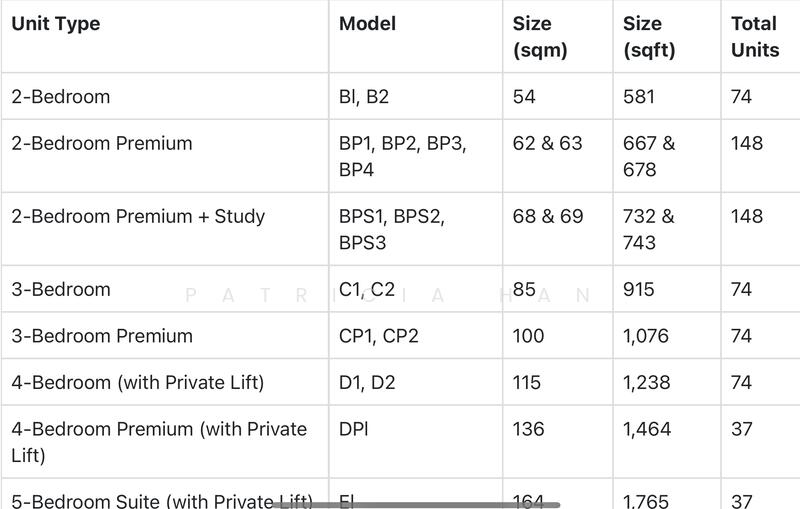This screenshot has width=800, height=509.
Task: Click the Unit Type column header
Action: pyautogui.click(x=56, y=24)
